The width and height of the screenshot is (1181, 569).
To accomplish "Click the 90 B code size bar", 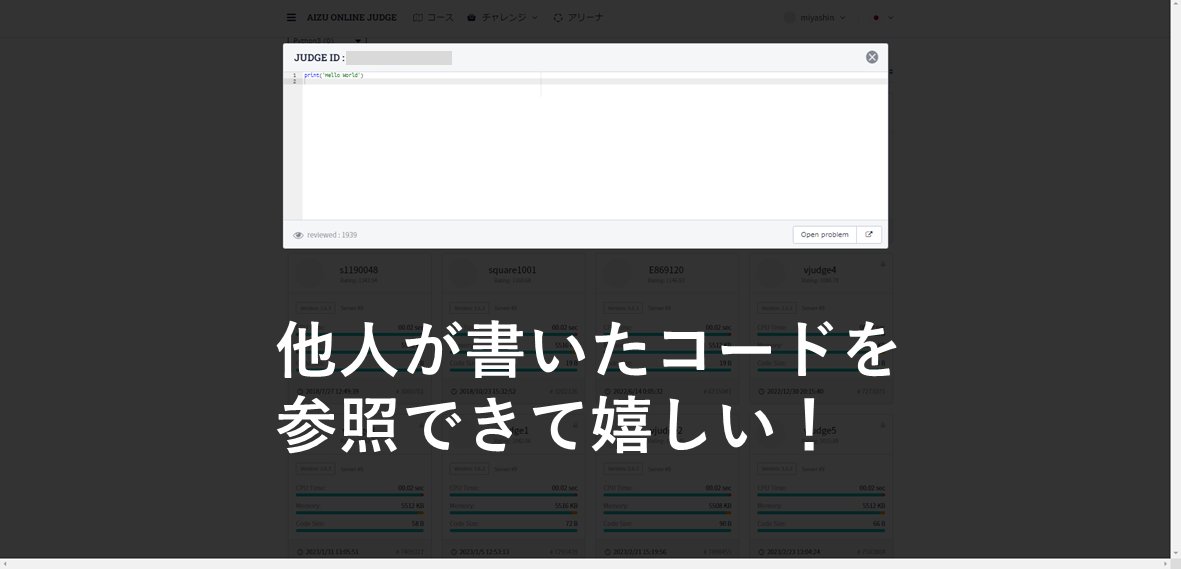I will click(667, 530).
